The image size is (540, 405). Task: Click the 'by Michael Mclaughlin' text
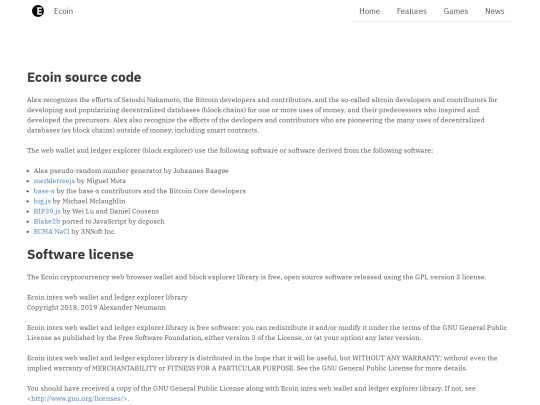point(89,201)
